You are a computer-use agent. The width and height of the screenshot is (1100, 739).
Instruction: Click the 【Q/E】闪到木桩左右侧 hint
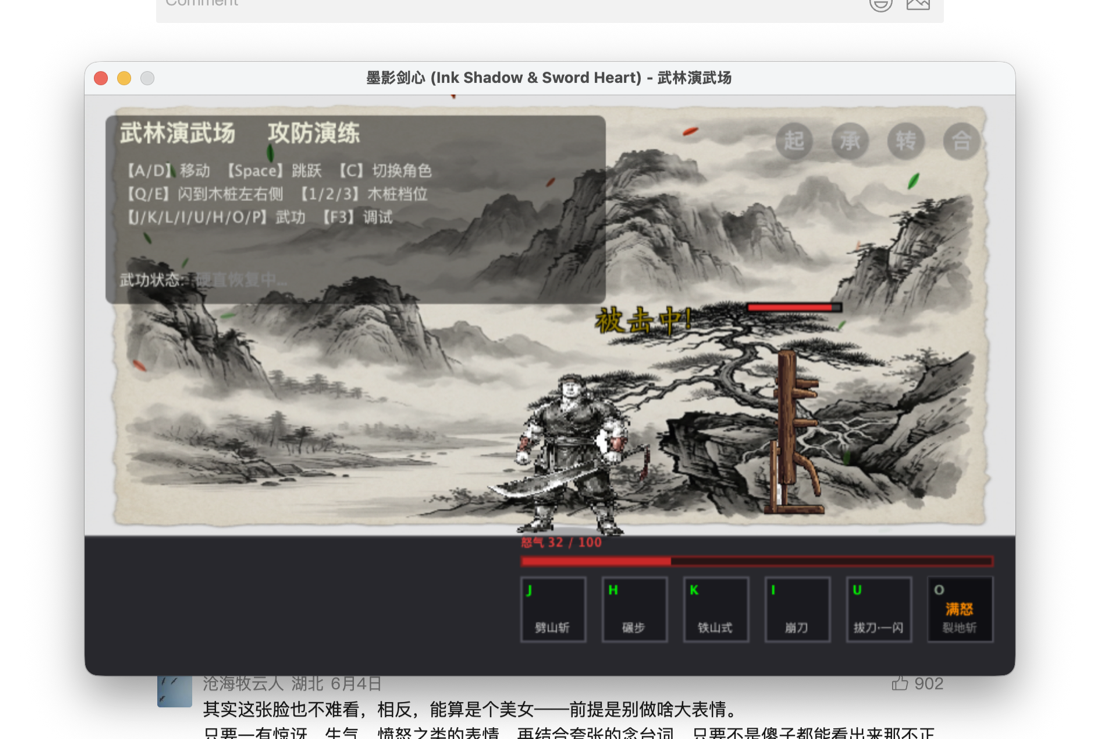click(203, 194)
